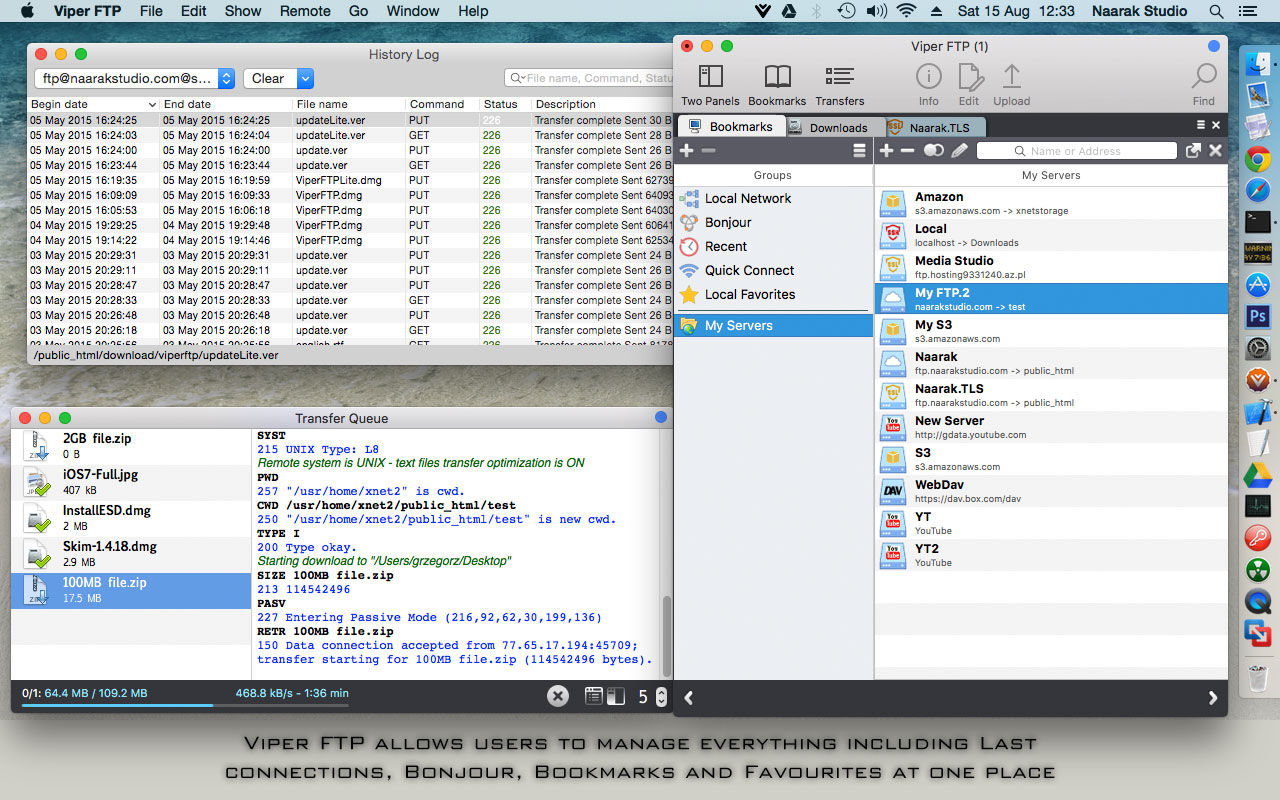Open Chrome from the Dock
Image resolution: width=1280 pixels, height=800 pixels.
tap(1258, 159)
